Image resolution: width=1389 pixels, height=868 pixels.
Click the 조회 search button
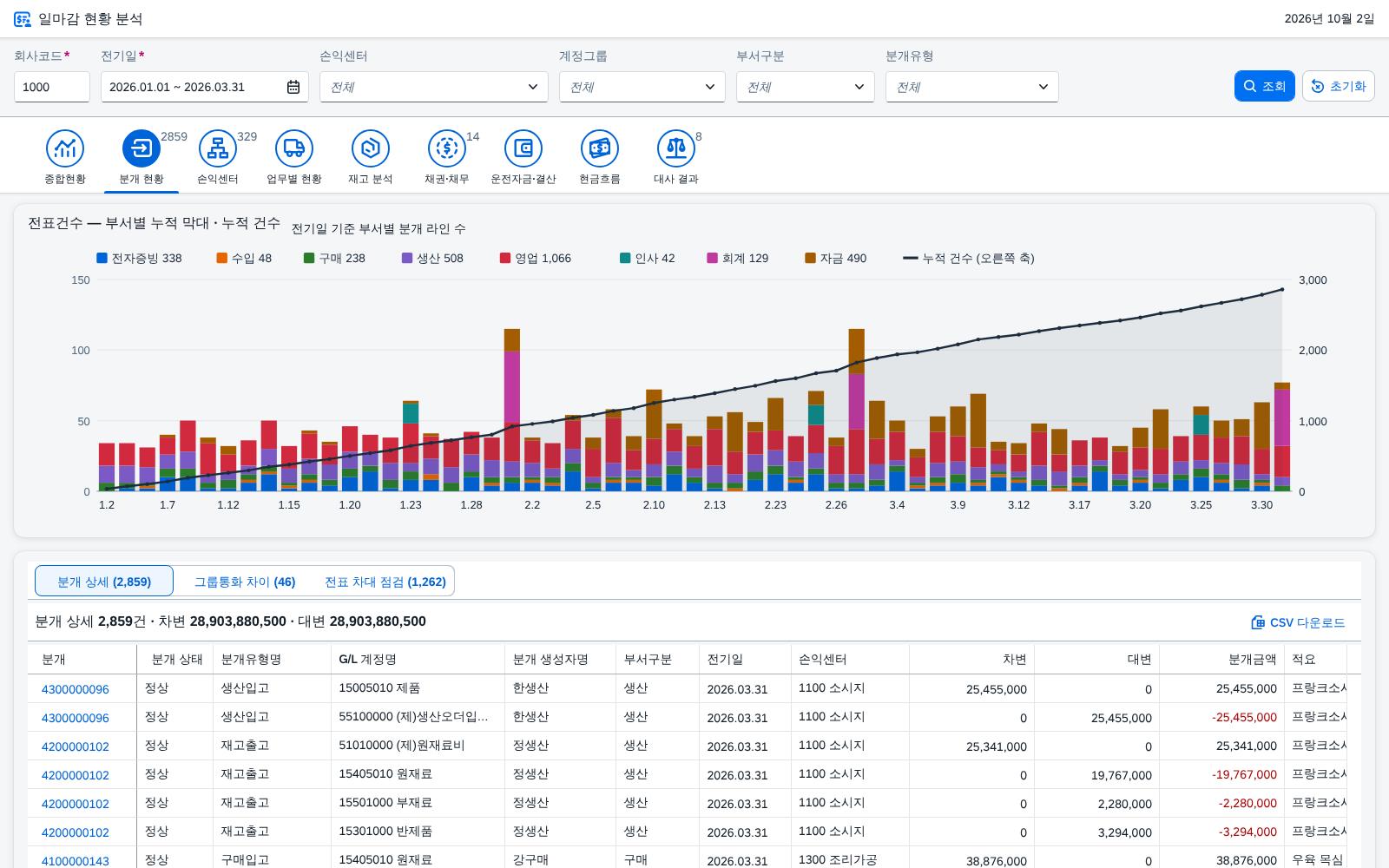tap(1265, 86)
